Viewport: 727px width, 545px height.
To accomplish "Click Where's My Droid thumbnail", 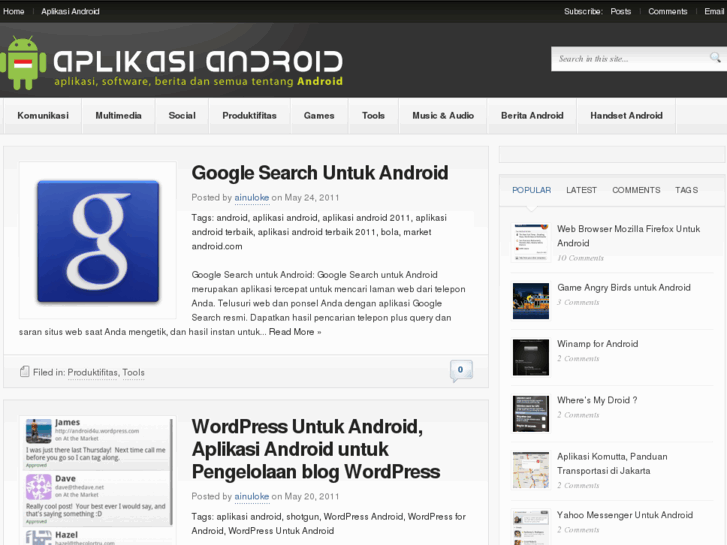I will (531, 414).
